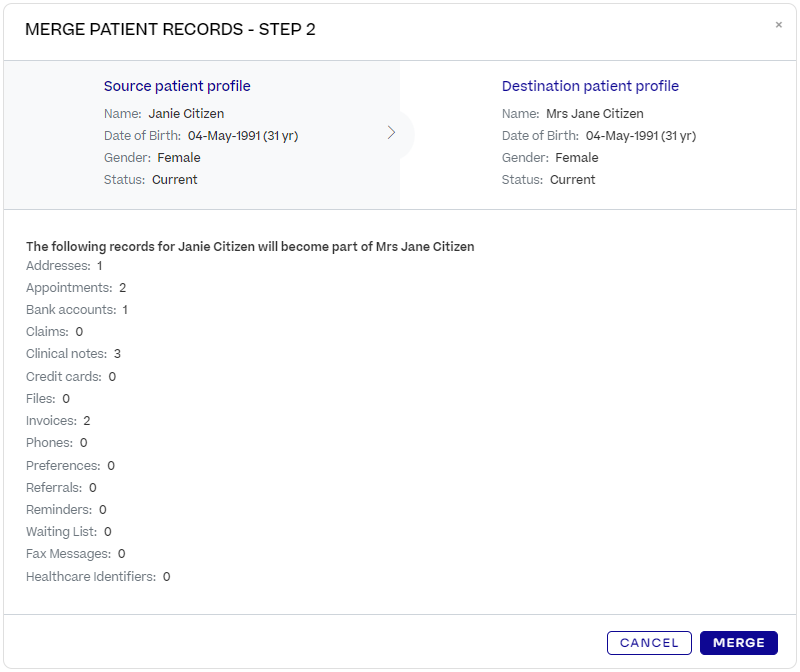Click the destination Date of Birth value
Screen dimensions: 800x672
click(x=641, y=136)
